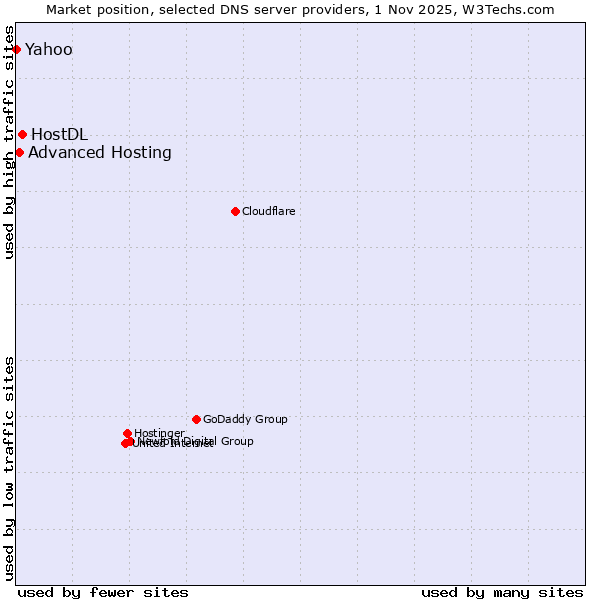Click the Yahoo text label
The height and width of the screenshot is (600, 600).
48,49
